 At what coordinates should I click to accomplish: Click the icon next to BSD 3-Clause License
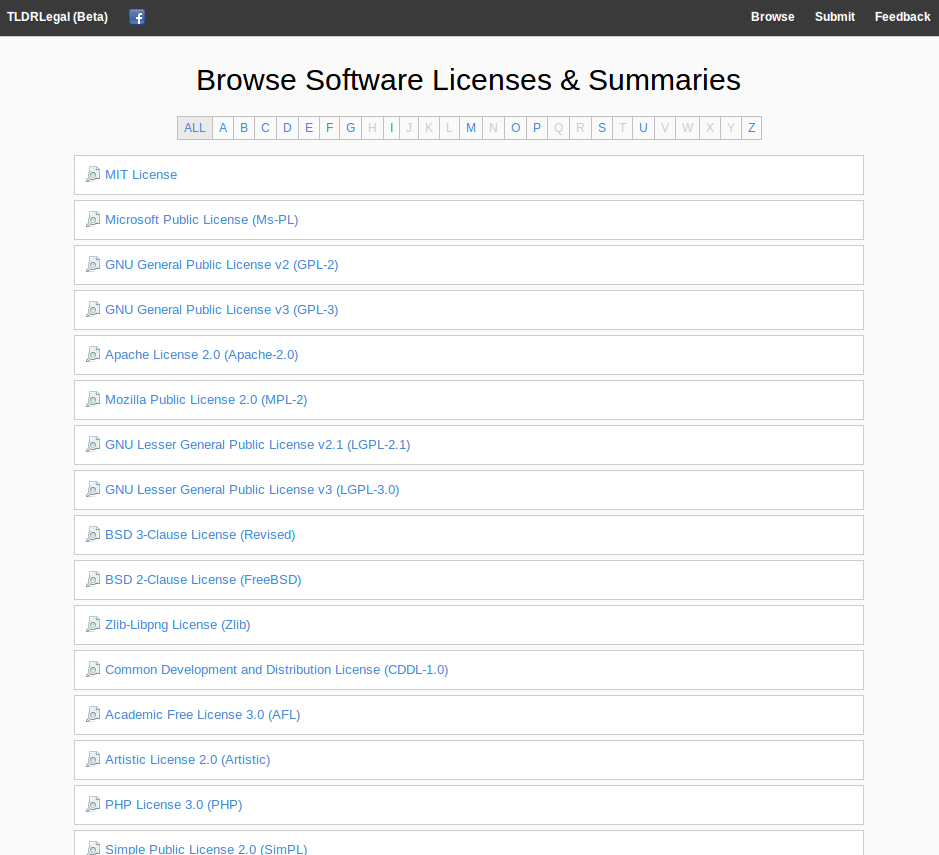pyautogui.click(x=93, y=534)
